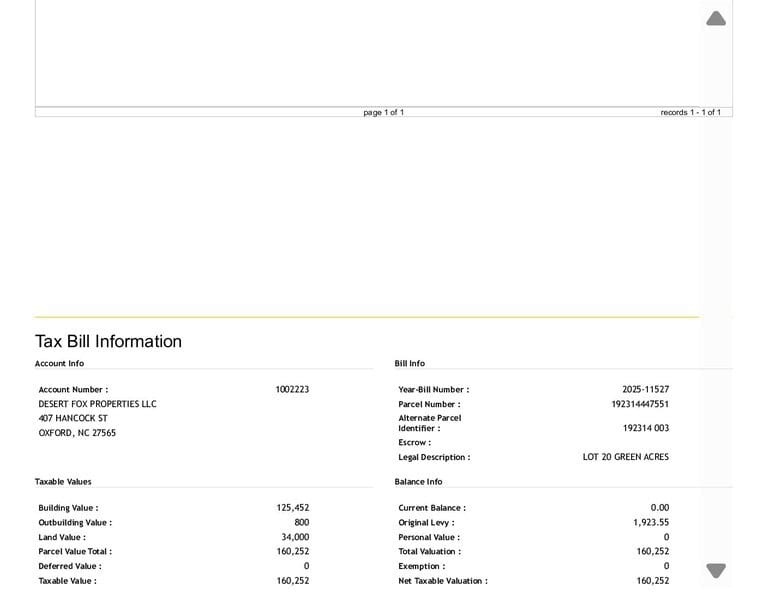The width and height of the screenshot is (768, 593).
Task: Select the alternate parcel identifier 192314 003
Action: (645, 428)
